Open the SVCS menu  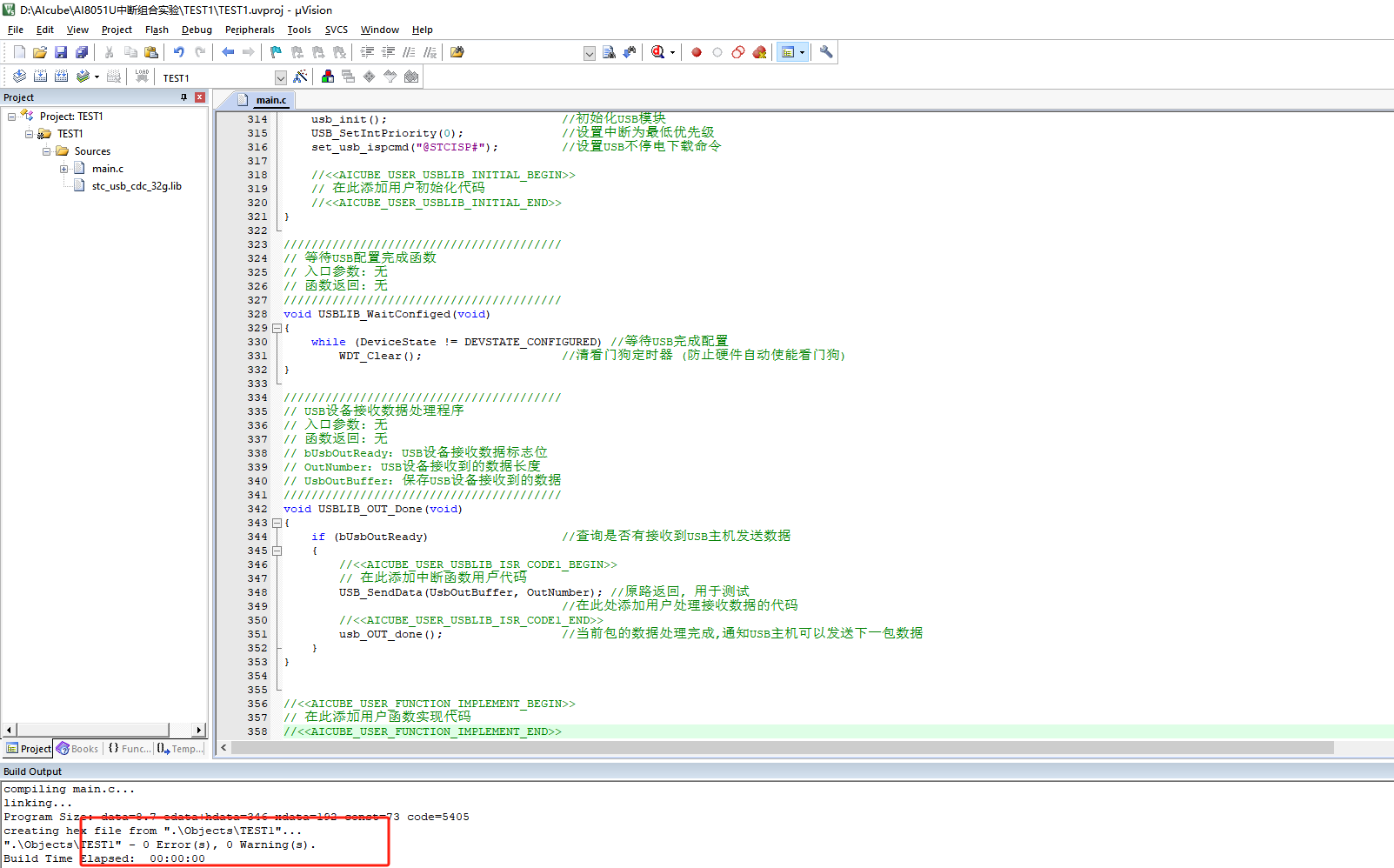[337, 30]
